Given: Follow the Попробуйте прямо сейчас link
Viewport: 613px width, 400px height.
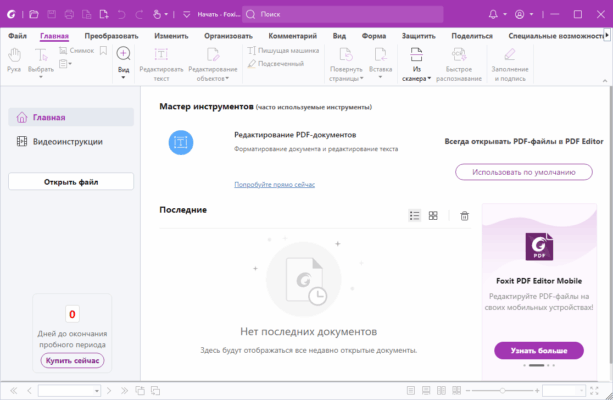Looking at the screenshot, I should click(274, 185).
